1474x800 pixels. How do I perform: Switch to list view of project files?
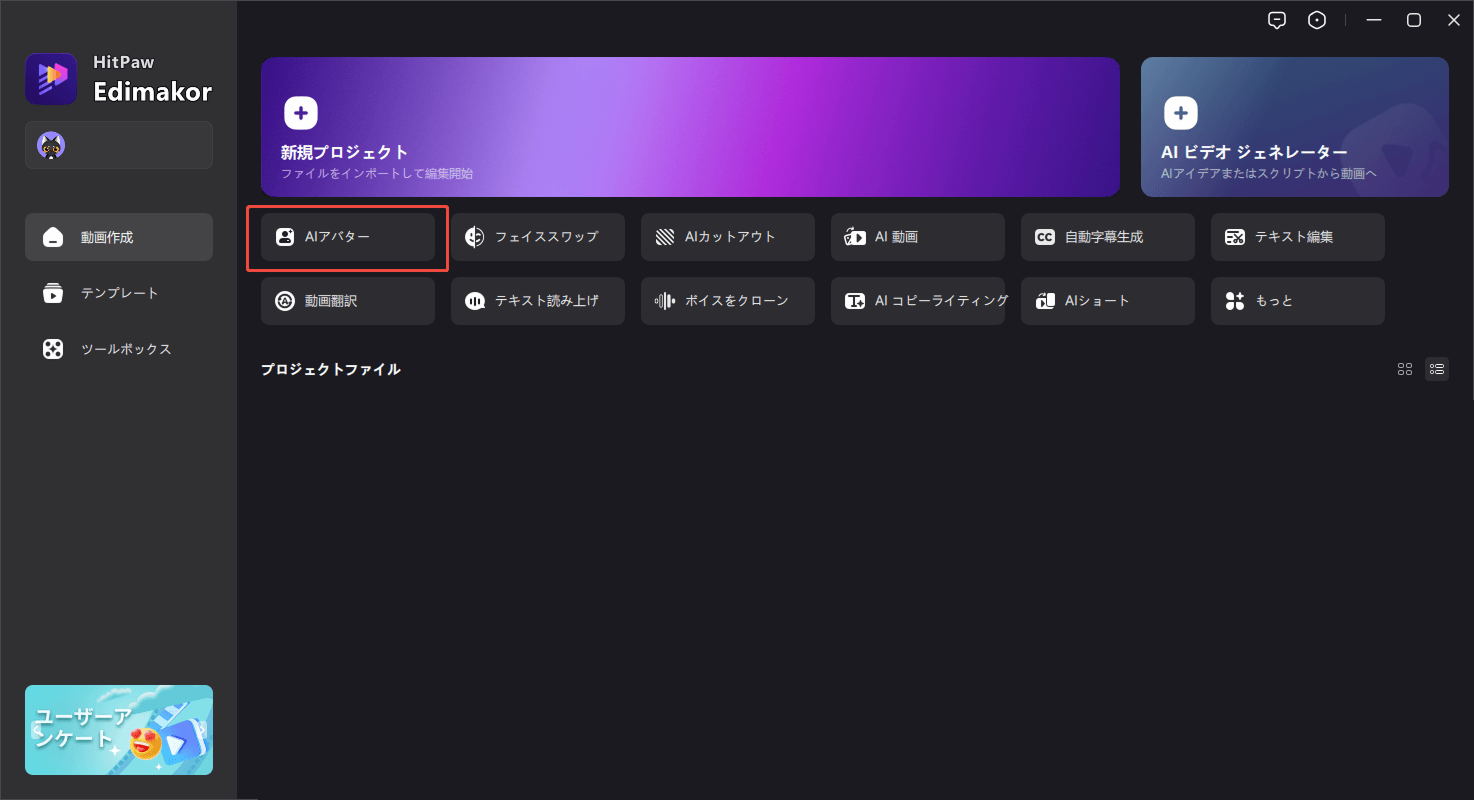1437,369
